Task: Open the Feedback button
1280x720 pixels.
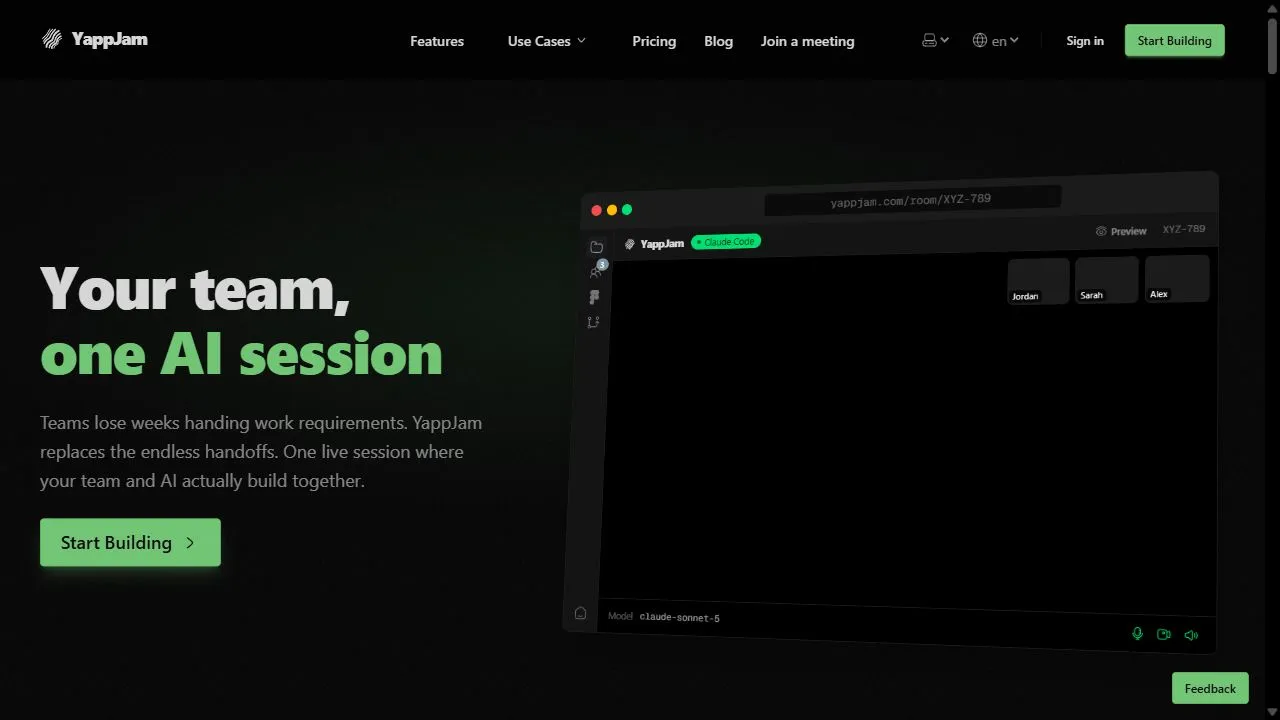Action: coord(1210,688)
